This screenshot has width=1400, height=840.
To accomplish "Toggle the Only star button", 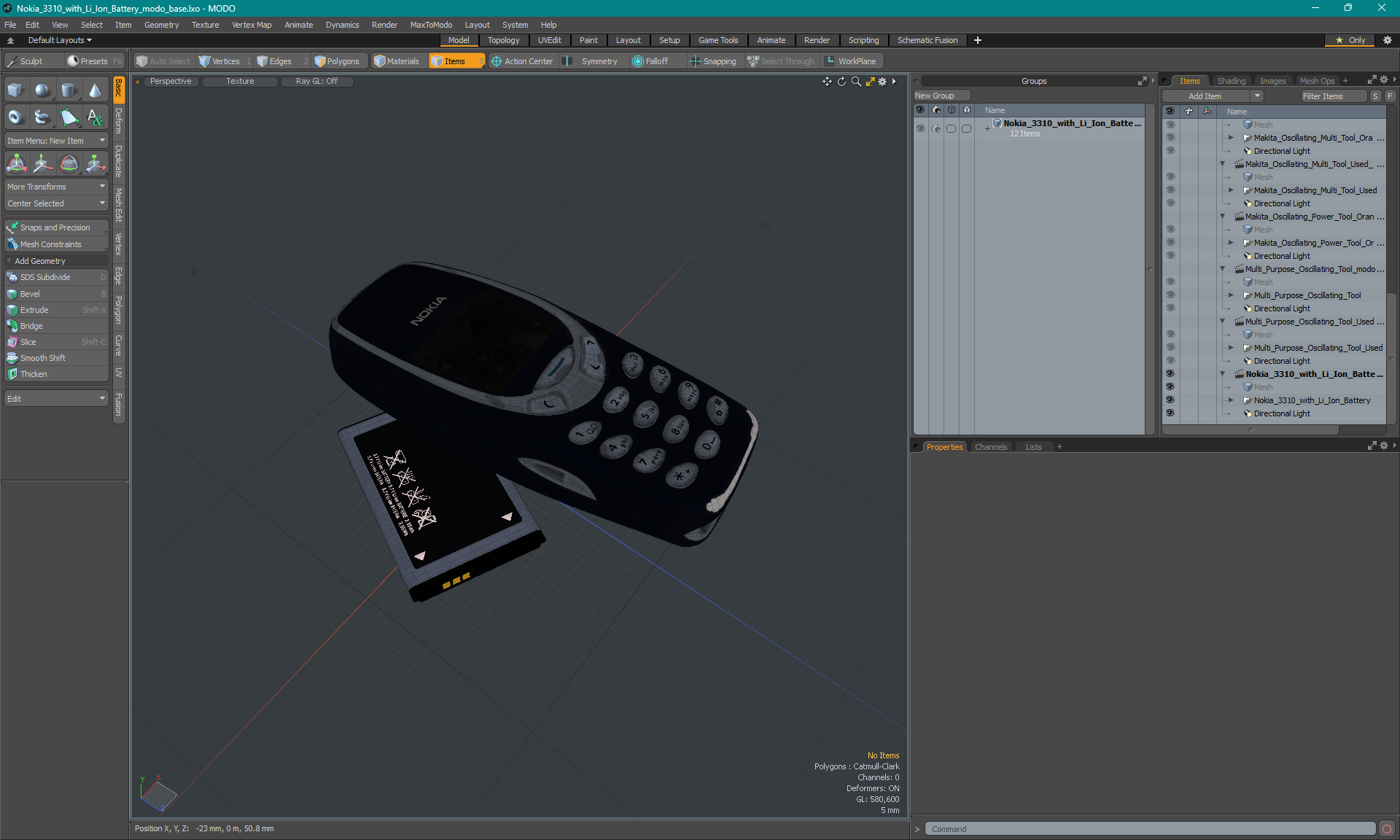I will [1350, 40].
